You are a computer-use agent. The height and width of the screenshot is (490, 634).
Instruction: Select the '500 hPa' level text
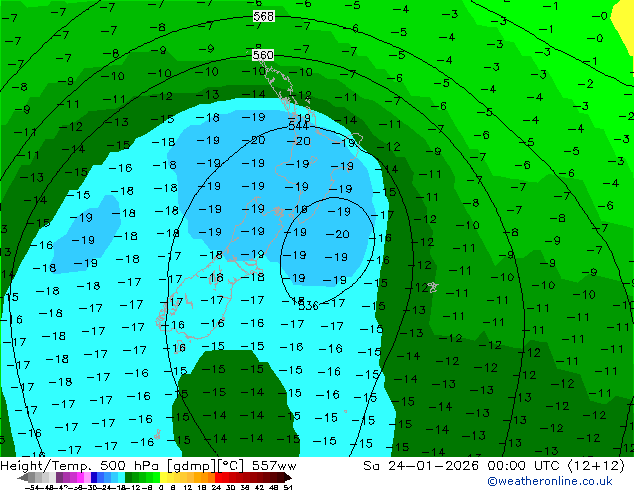(x=131, y=466)
